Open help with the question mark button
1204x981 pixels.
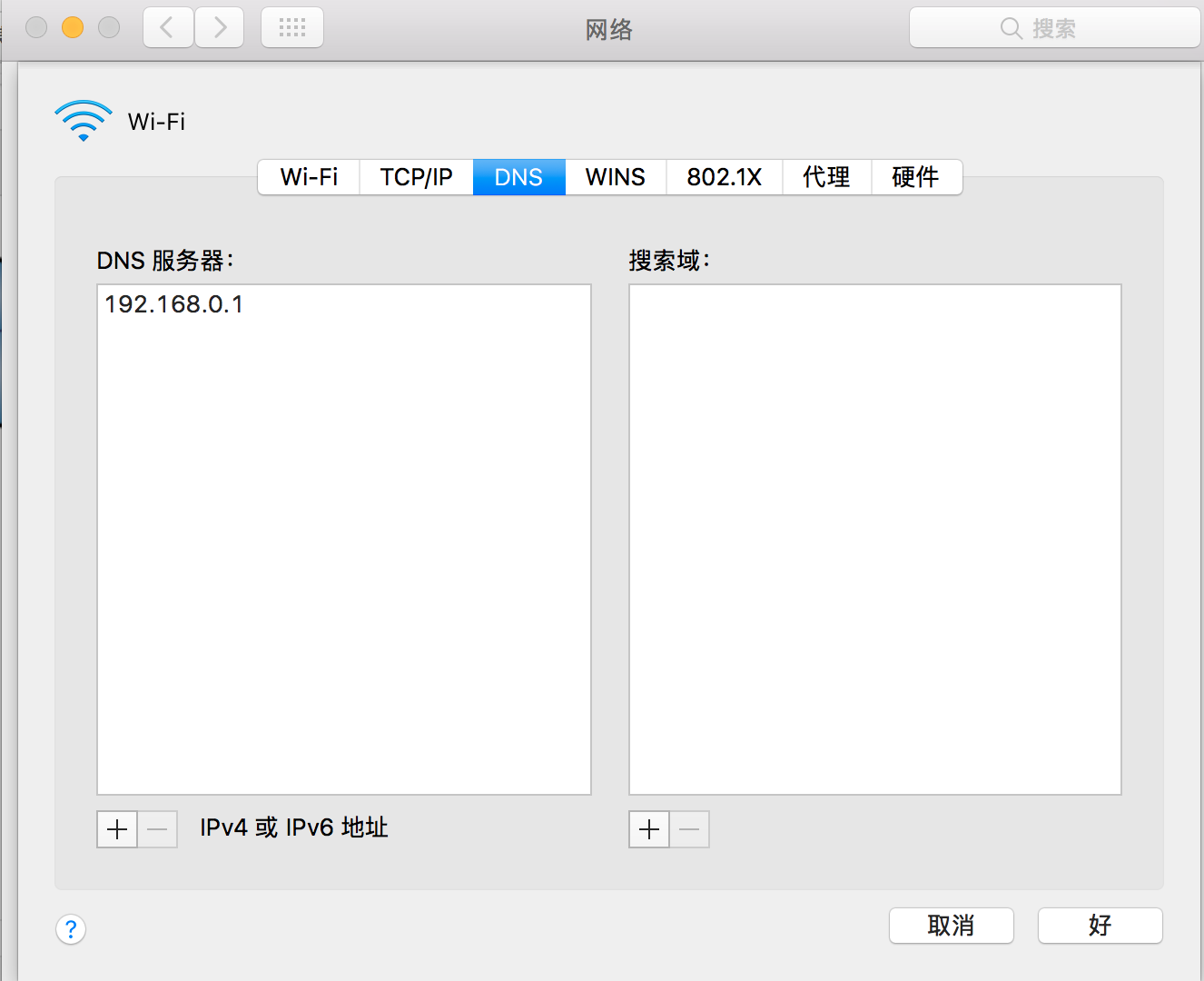[x=71, y=929]
